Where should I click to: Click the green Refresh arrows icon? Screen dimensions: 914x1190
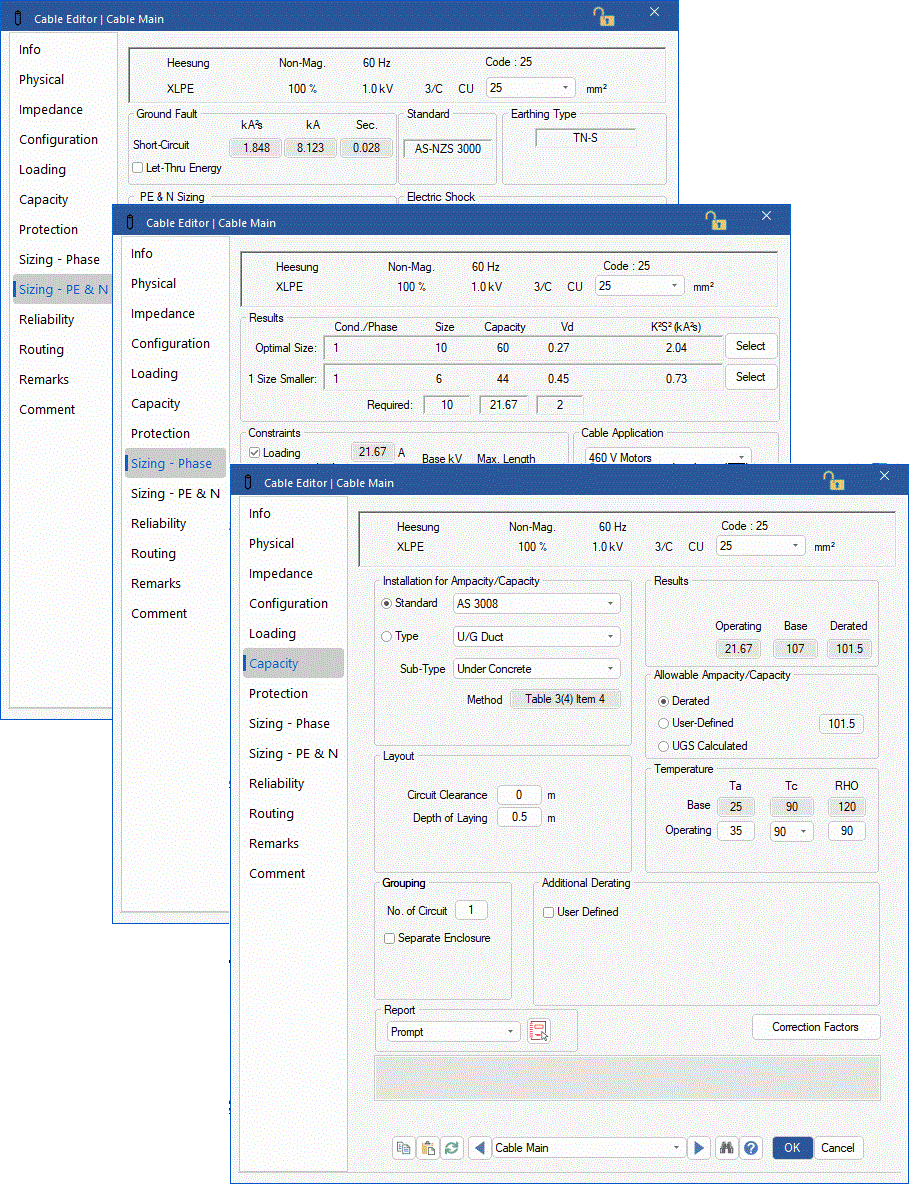coord(452,1148)
